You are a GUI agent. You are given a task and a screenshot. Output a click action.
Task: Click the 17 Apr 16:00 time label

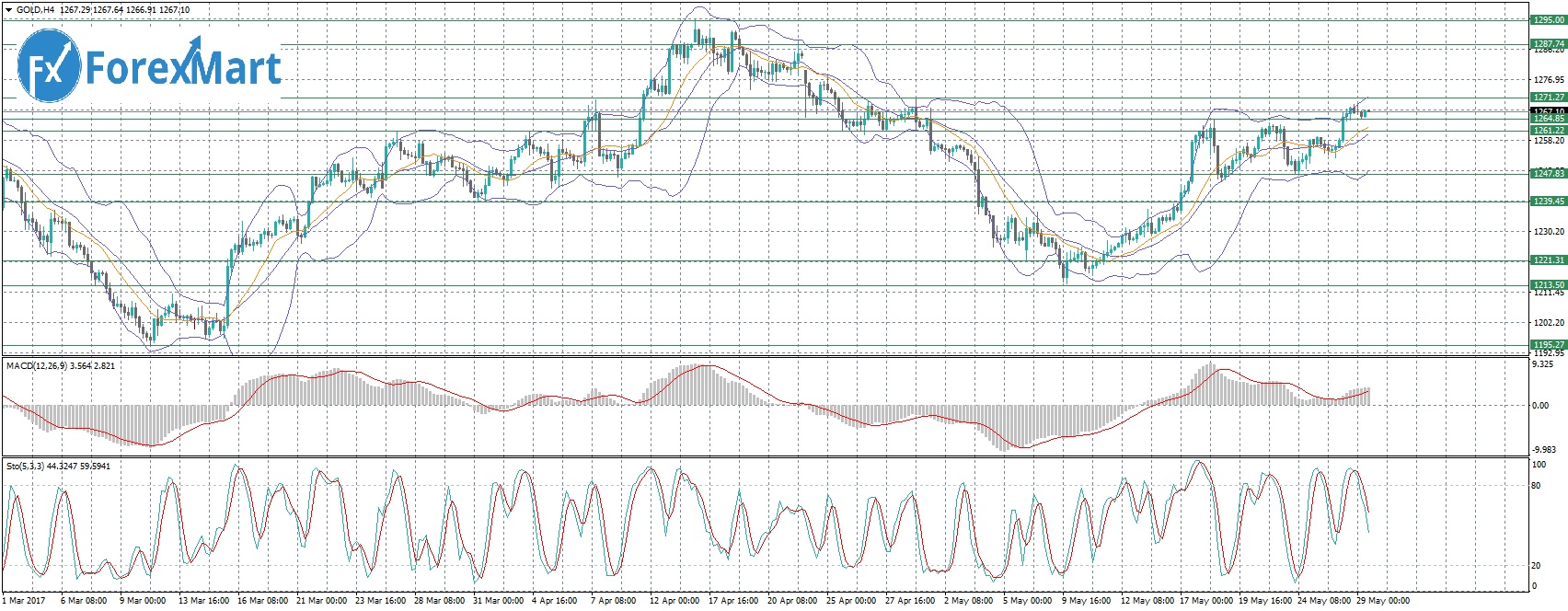(x=733, y=601)
